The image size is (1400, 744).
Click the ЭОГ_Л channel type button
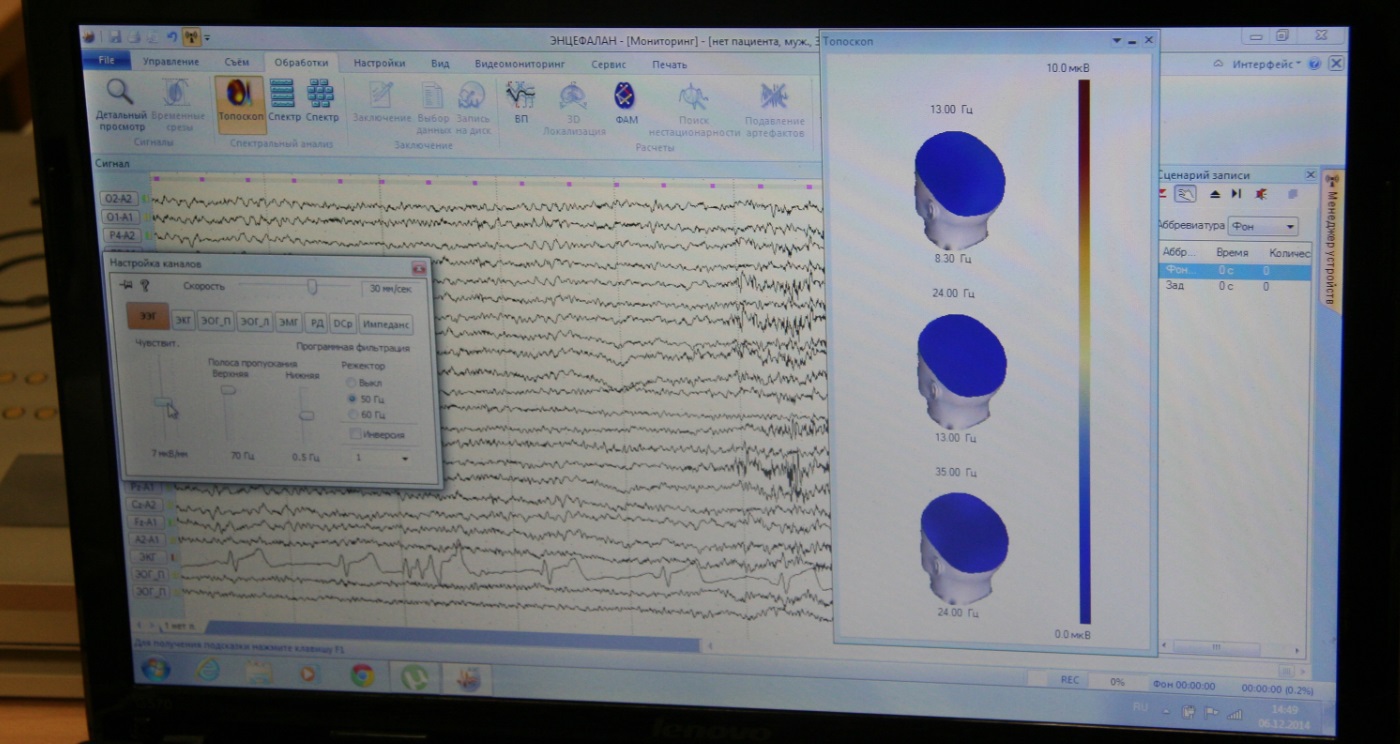(x=254, y=322)
